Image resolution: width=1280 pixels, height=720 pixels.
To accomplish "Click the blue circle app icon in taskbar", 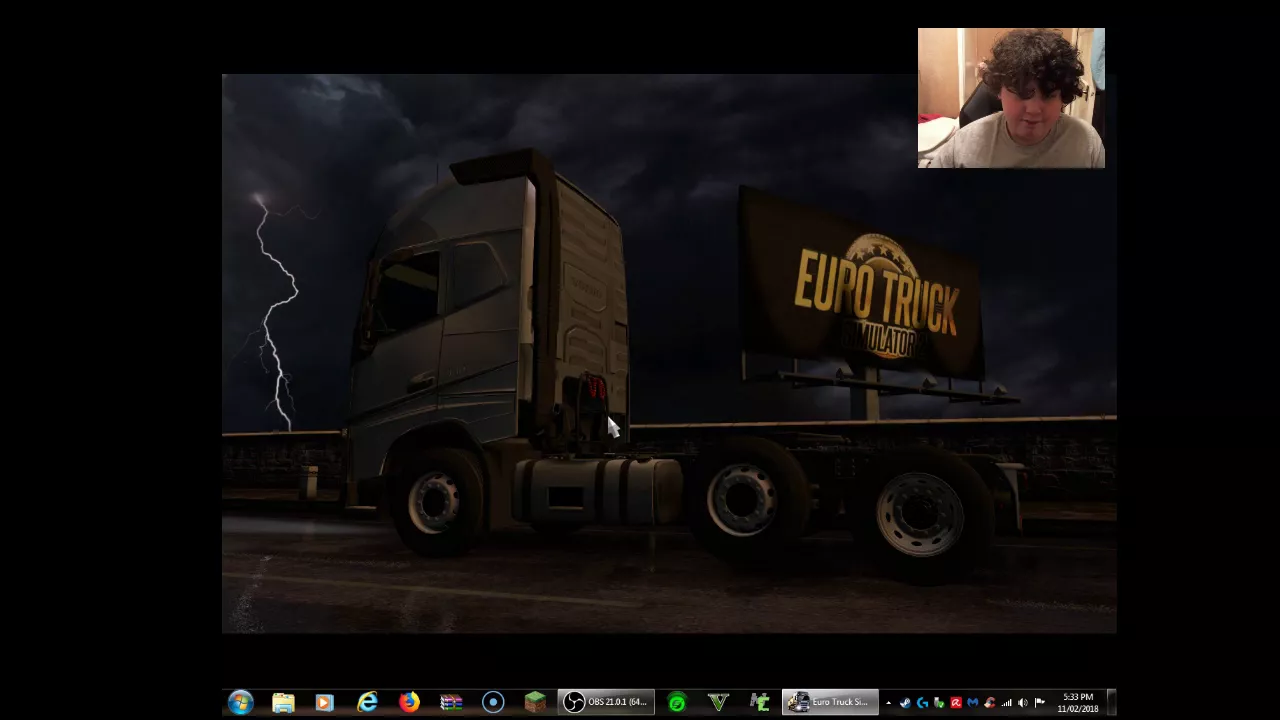I will [x=493, y=703].
